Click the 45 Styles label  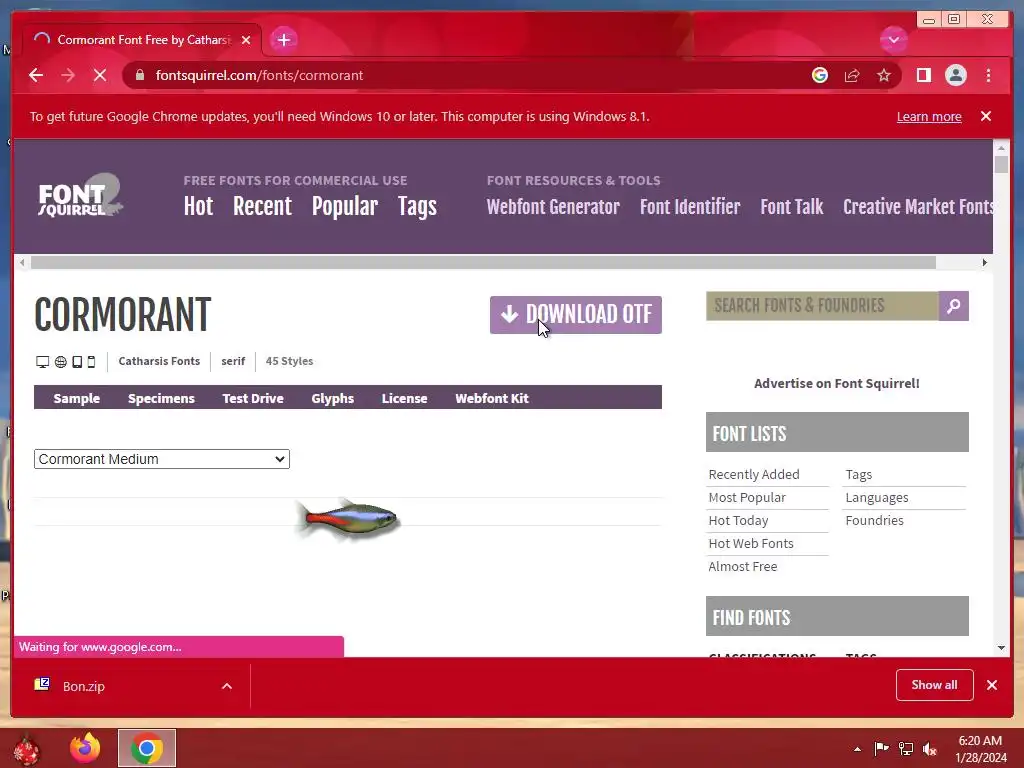(289, 361)
